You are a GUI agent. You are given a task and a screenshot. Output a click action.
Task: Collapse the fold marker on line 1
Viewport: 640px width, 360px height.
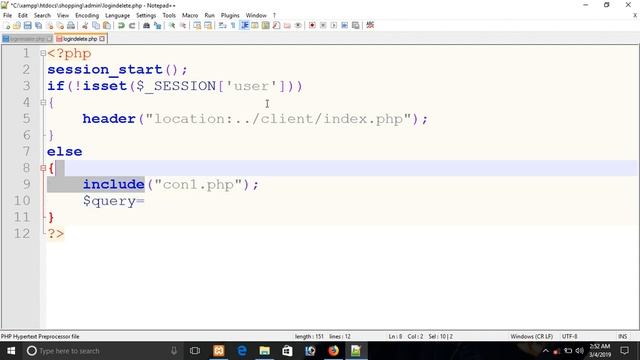43,53
